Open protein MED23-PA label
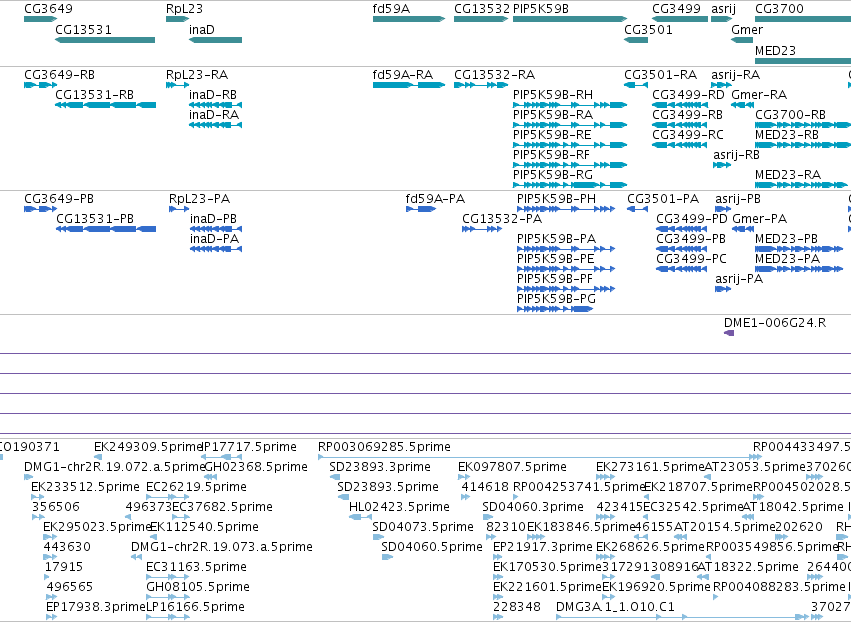Viewport: 851px width, 622px height. pos(788,259)
